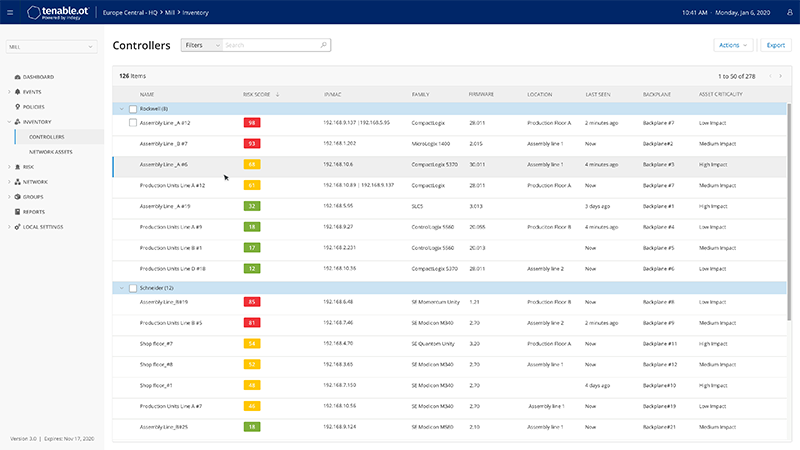Expand the Events menu chevron
This screenshot has height=450, width=800.
9,92
